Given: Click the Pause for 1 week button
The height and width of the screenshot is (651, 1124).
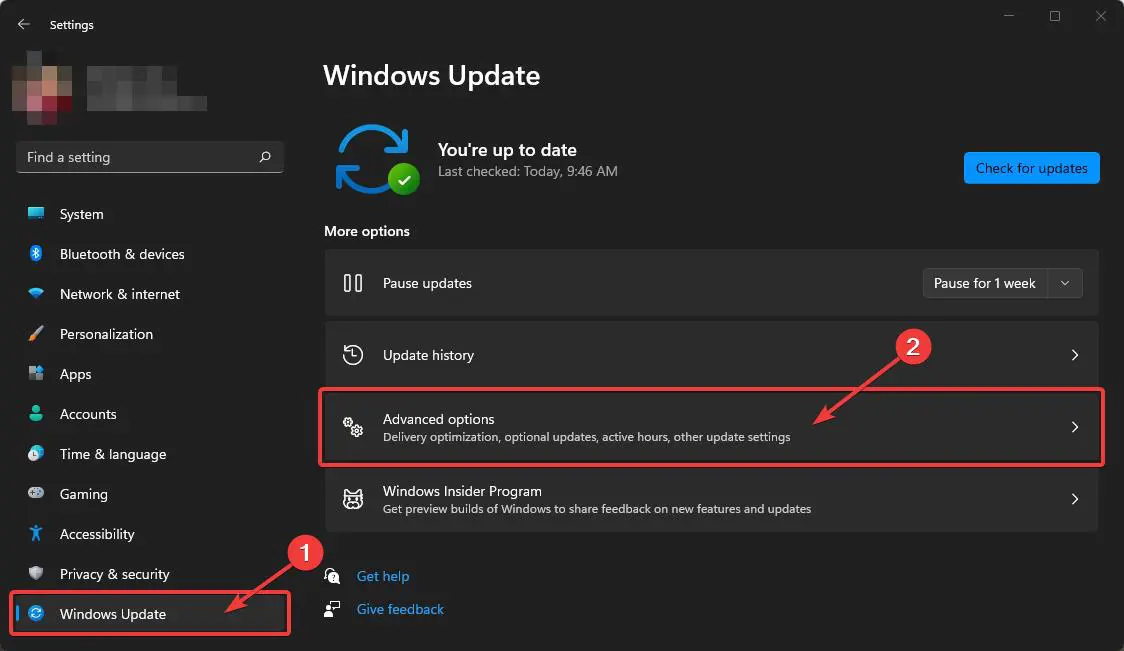Looking at the screenshot, I should pos(984,283).
